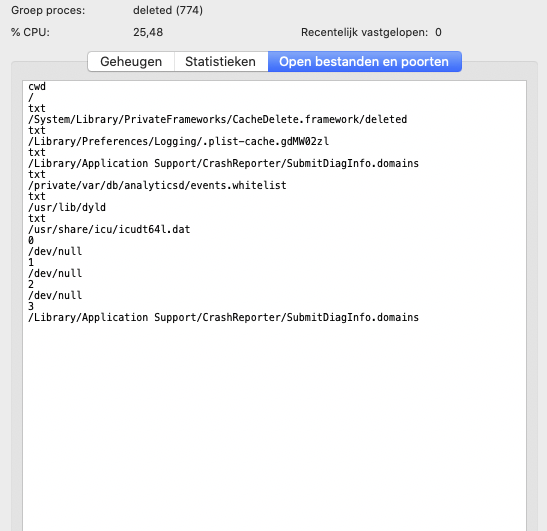This screenshot has height=531, width=547.
Task: Open the Statistieken tab
Action: (220, 61)
